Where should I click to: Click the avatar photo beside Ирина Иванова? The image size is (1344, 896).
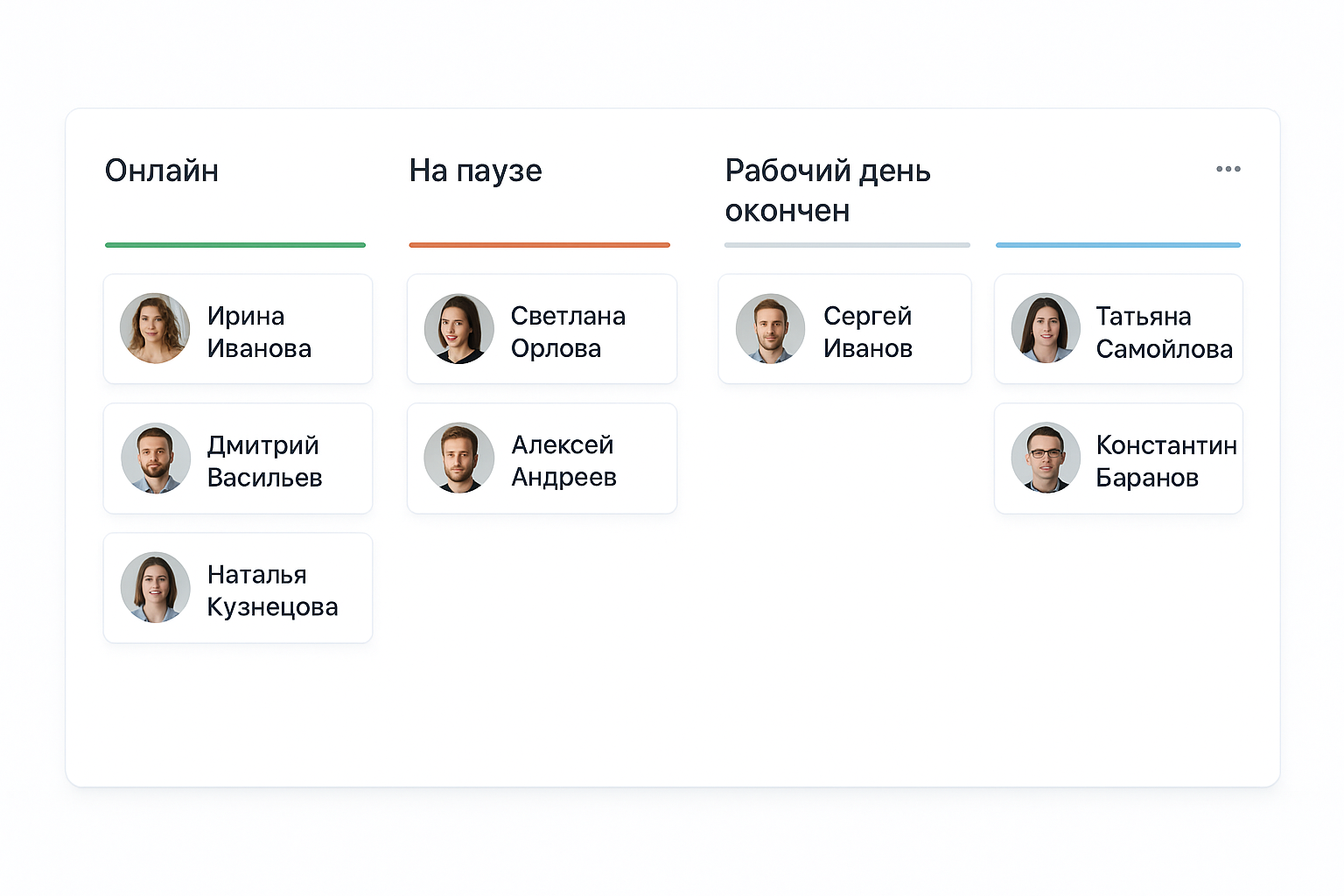[155, 328]
